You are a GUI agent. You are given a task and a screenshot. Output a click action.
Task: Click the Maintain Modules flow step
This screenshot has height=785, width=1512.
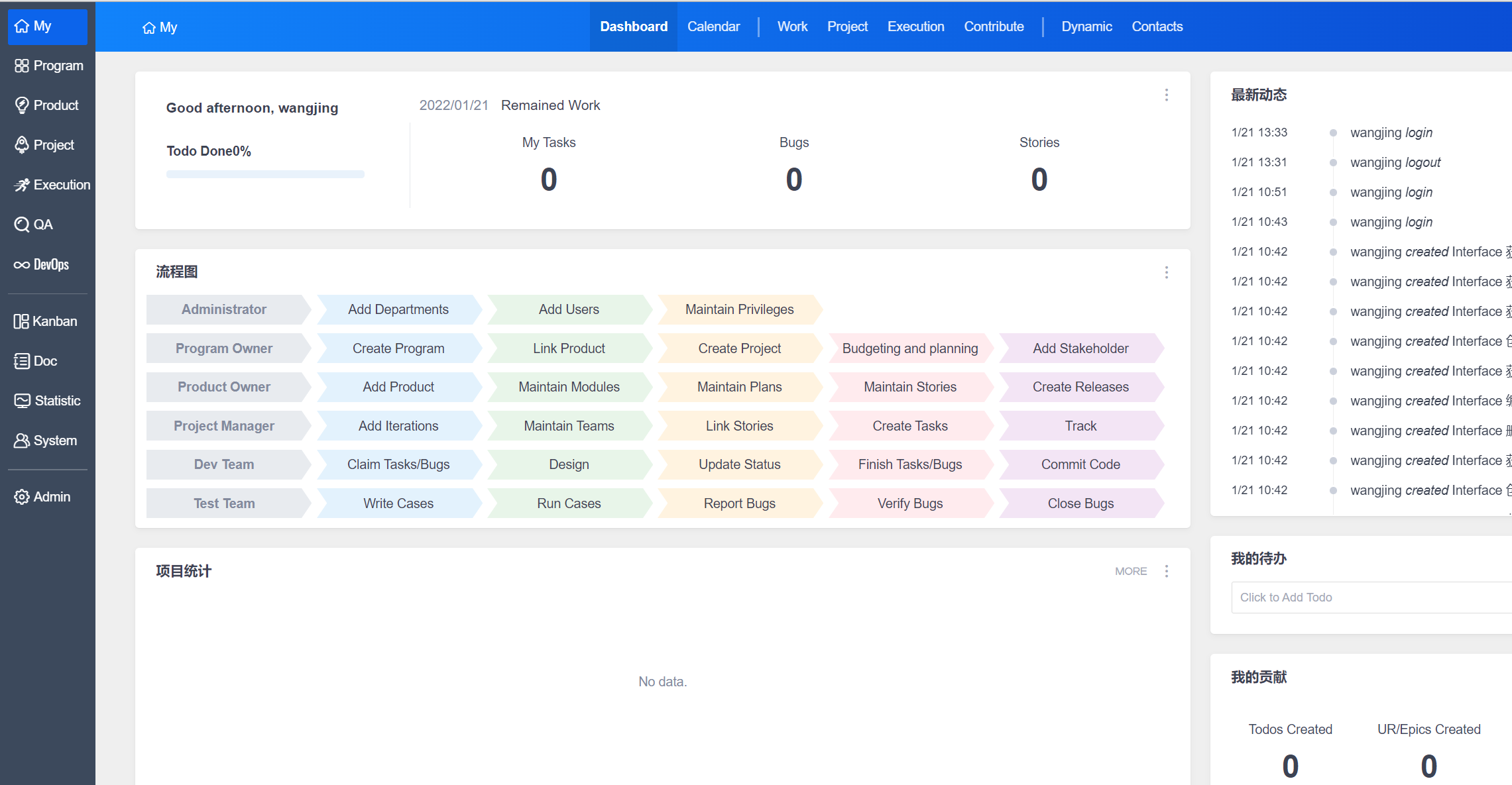tap(569, 387)
